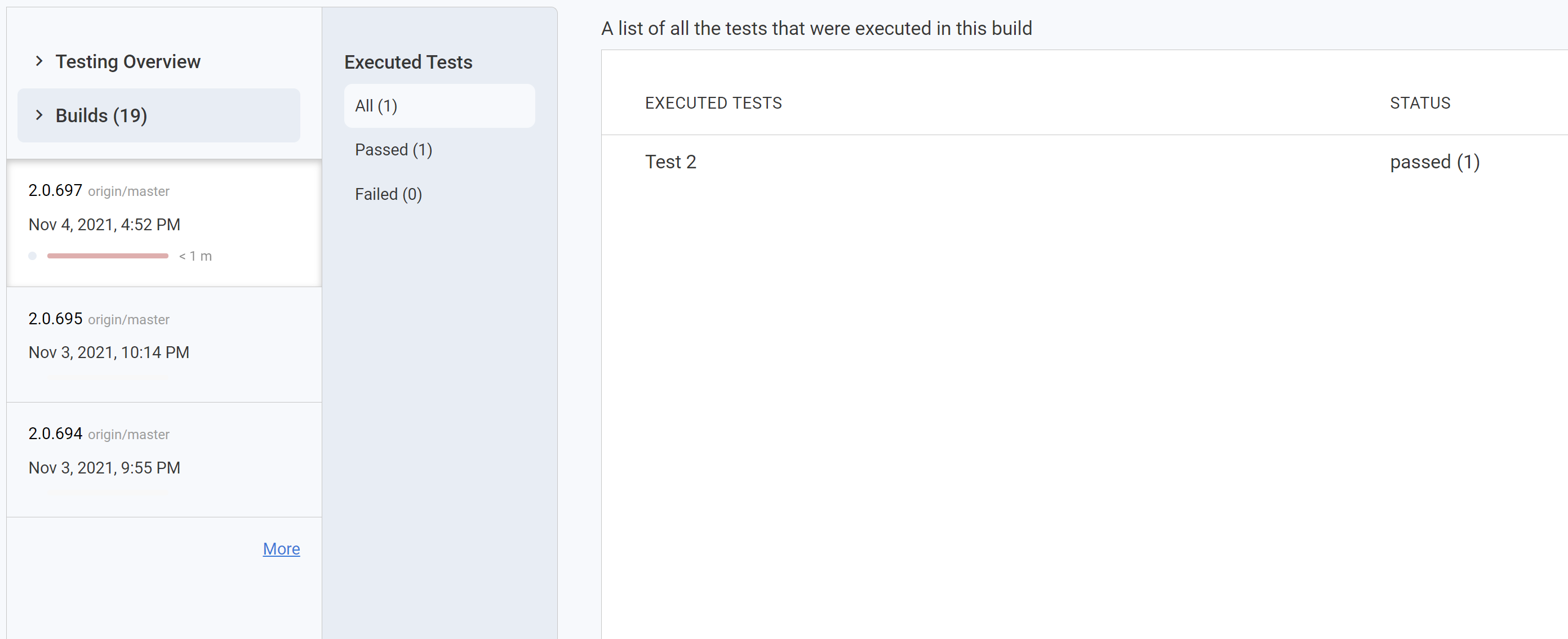Switch to the All (1) tests filter

click(x=376, y=106)
